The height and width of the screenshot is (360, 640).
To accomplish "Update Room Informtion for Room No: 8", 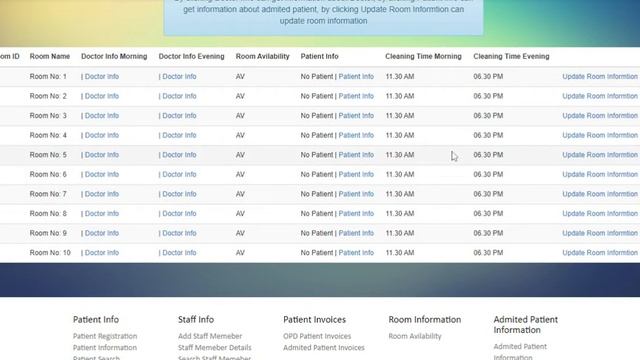I will 600,213.
